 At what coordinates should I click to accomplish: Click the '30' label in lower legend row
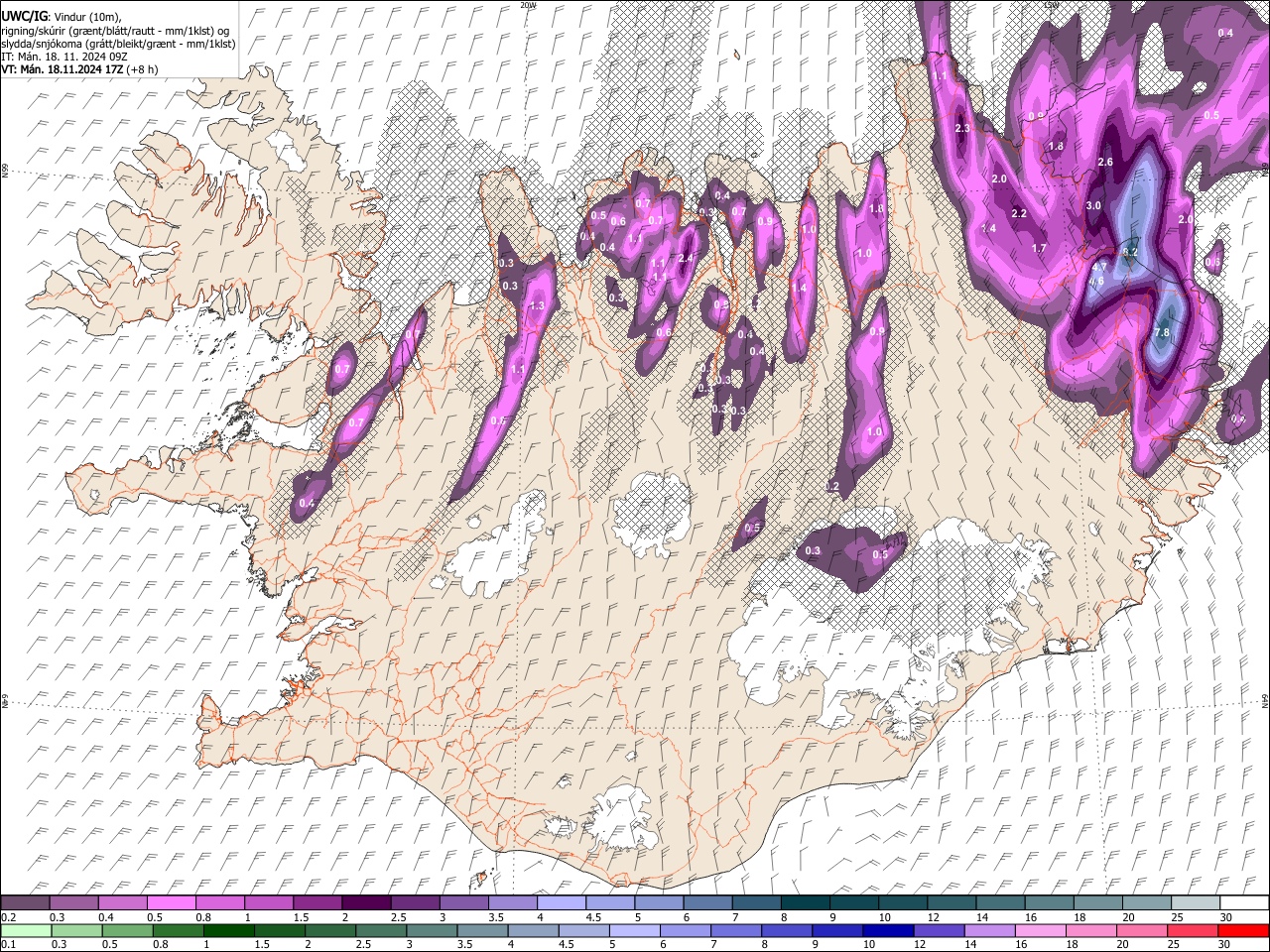click(x=1226, y=945)
